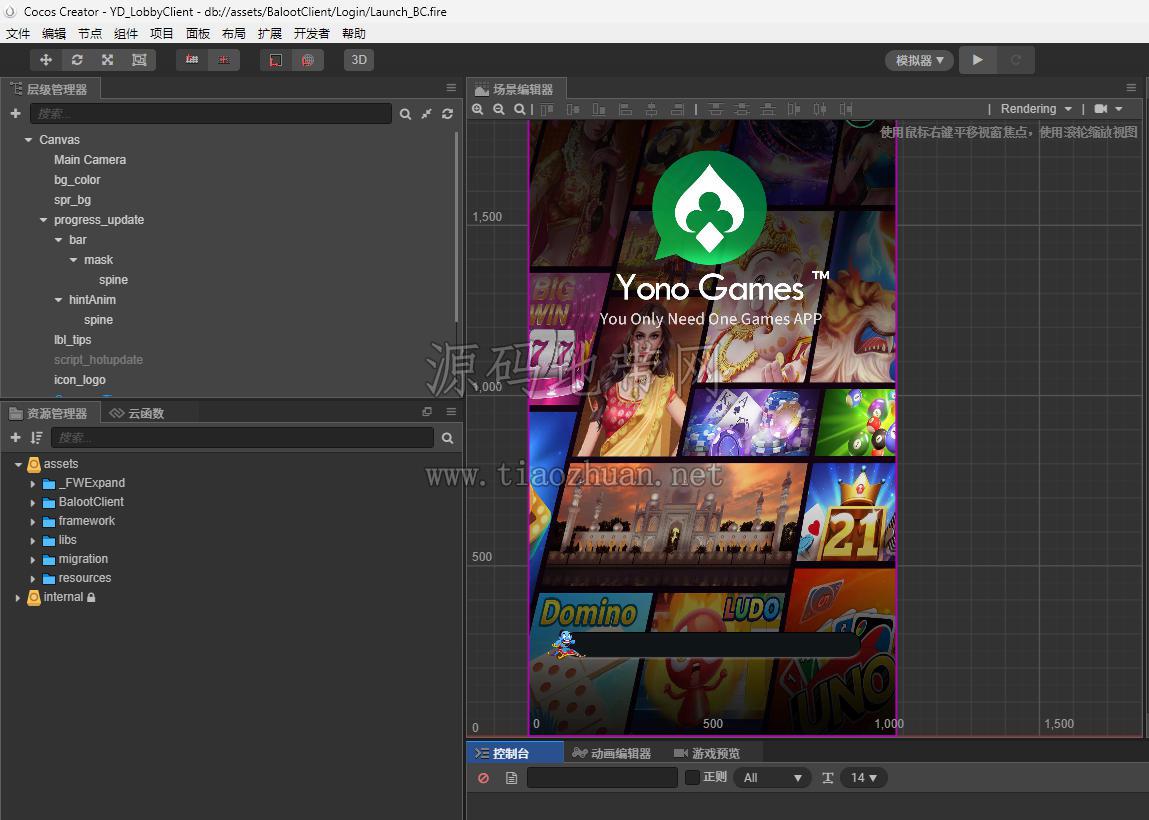Expand the BalootClient assets folder
Image resolution: width=1149 pixels, height=820 pixels.
(33, 503)
